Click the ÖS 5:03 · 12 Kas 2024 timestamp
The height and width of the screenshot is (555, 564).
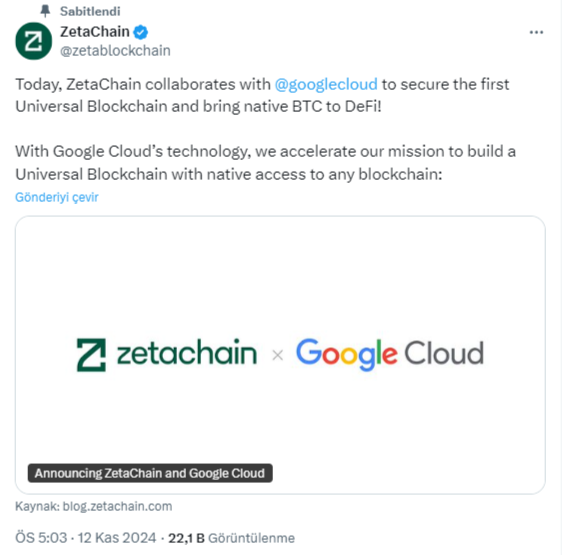(86, 538)
